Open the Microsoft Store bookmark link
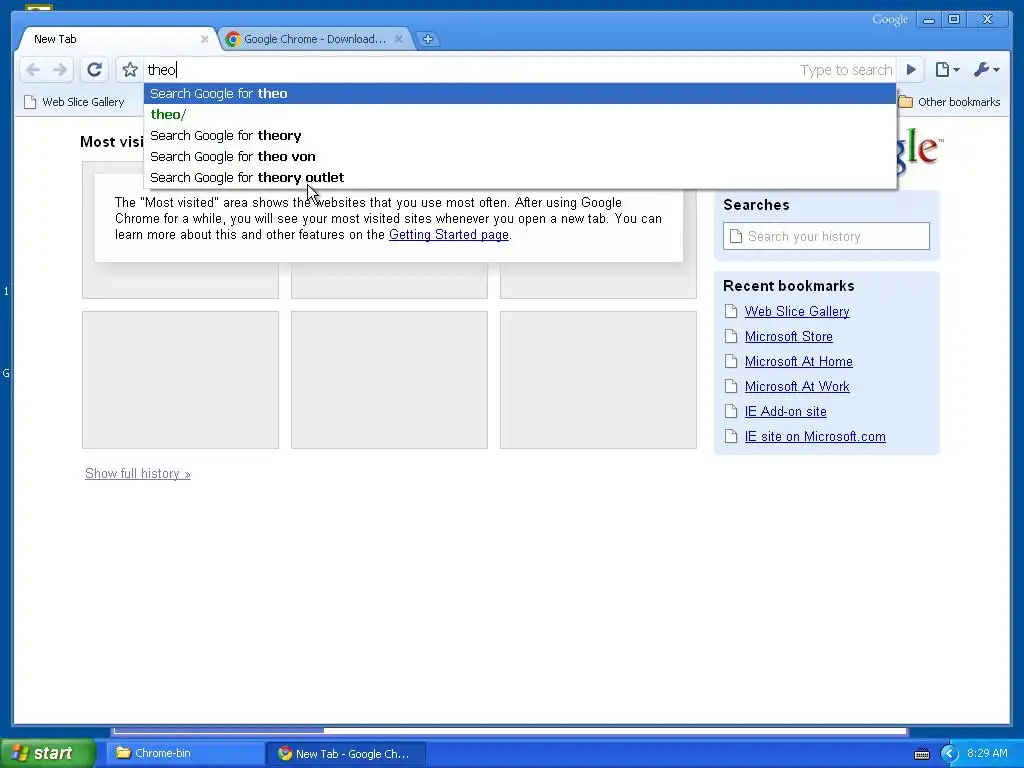This screenshot has width=1024, height=768. pyautogui.click(x=788, y=336)
